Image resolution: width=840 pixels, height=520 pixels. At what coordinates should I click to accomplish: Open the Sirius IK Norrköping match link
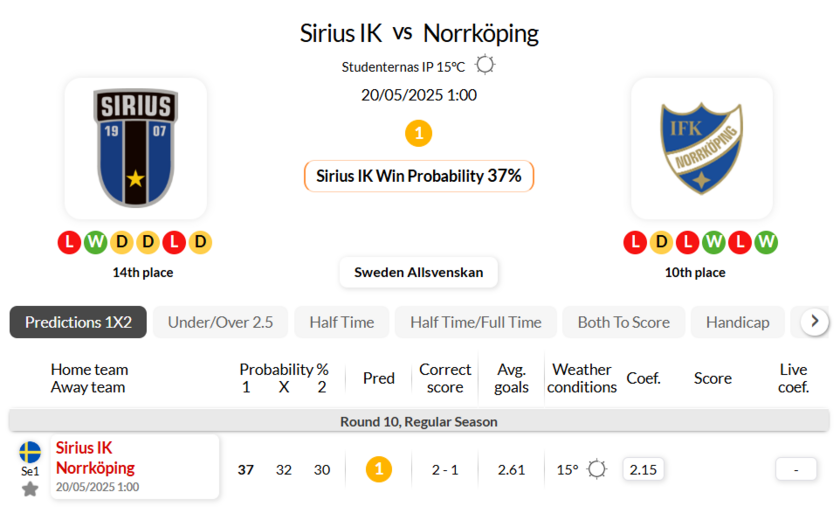(96, 458)
